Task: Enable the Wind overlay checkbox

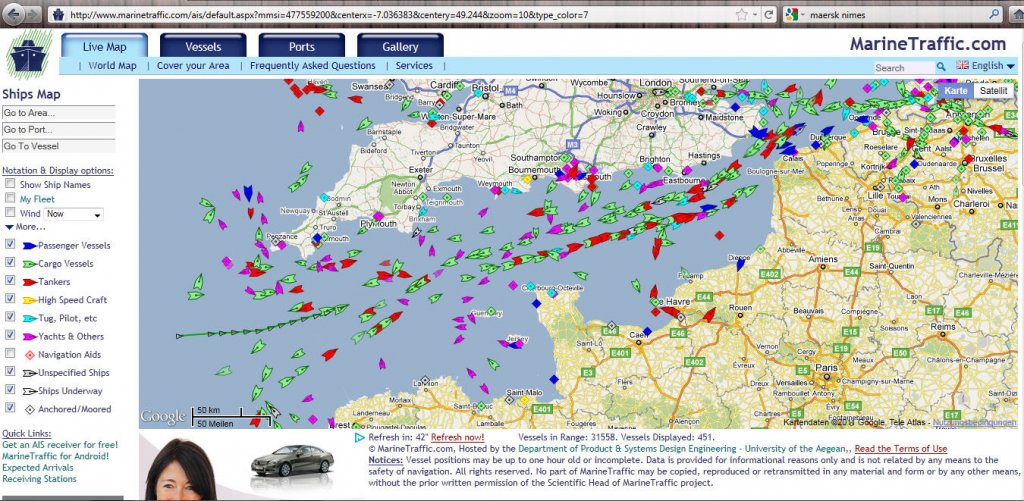Action: [x=10, y=212]
